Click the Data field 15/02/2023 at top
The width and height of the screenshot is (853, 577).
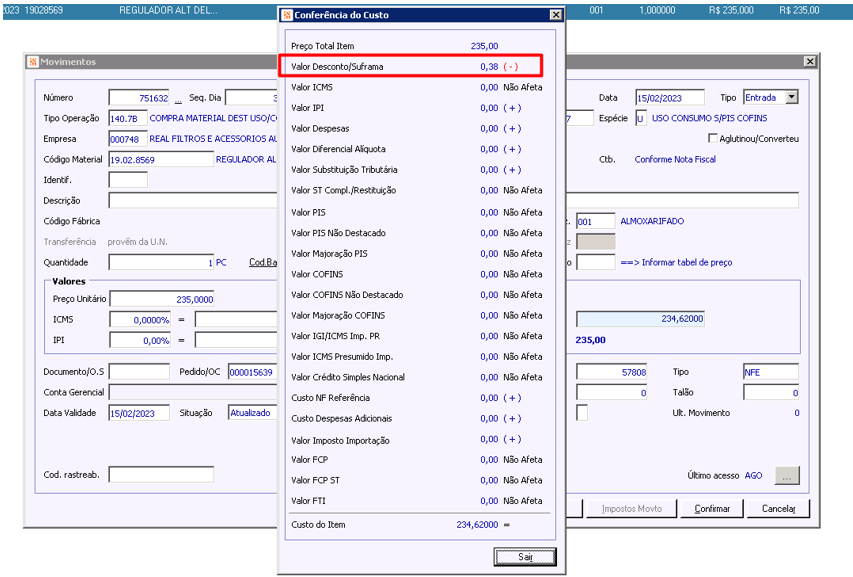[670, 98]
